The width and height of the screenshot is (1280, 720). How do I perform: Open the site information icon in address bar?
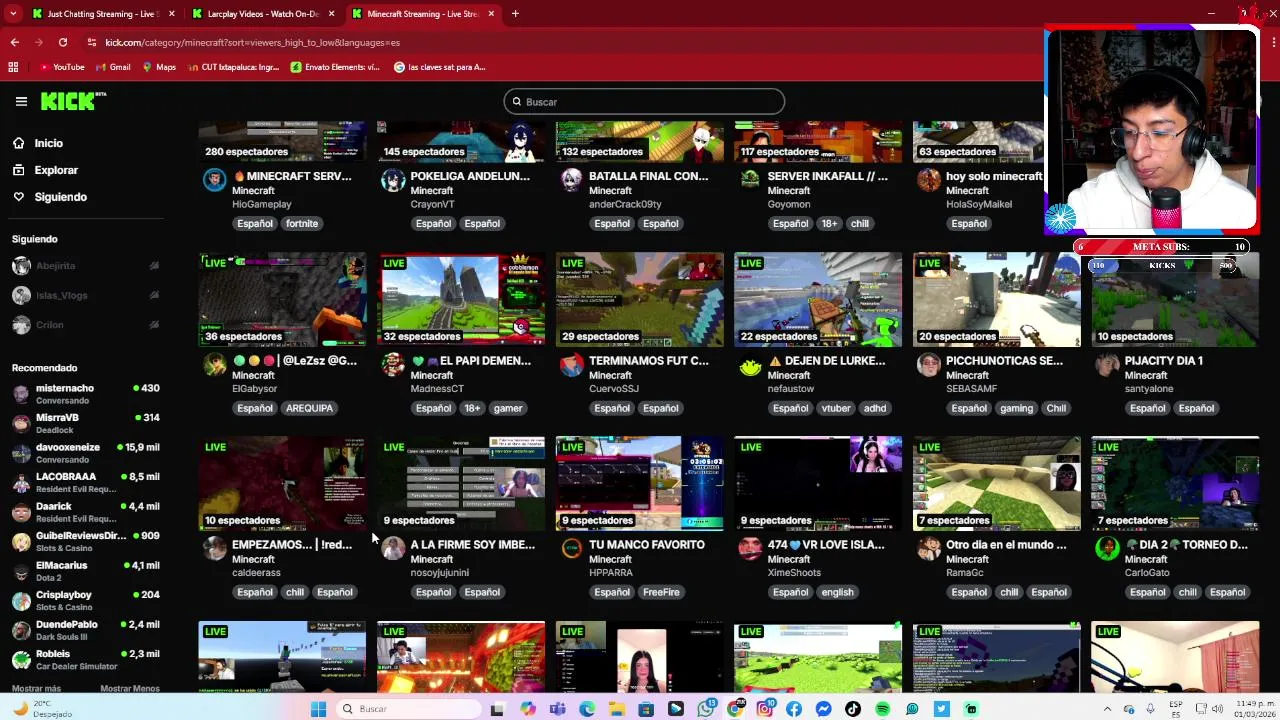click(92, 42)
